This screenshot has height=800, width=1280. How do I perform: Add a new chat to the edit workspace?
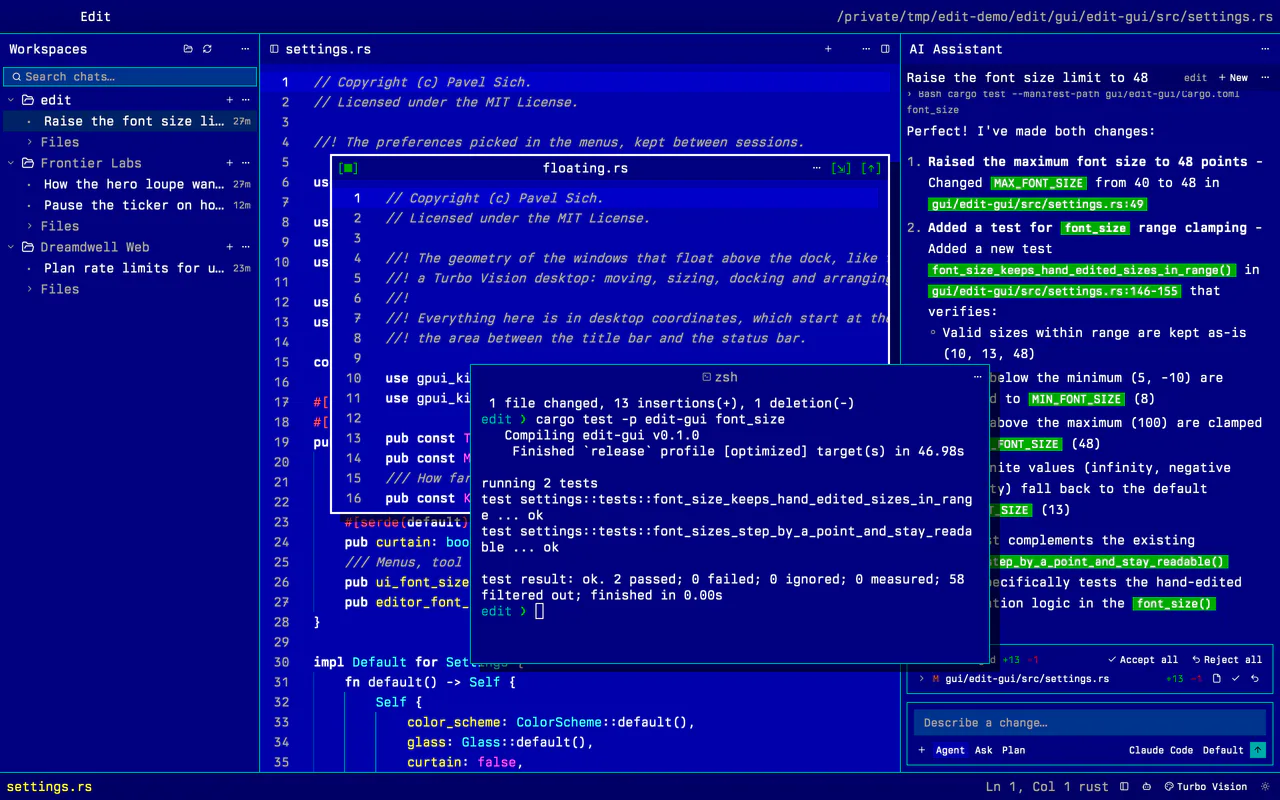tap(230, 100)
